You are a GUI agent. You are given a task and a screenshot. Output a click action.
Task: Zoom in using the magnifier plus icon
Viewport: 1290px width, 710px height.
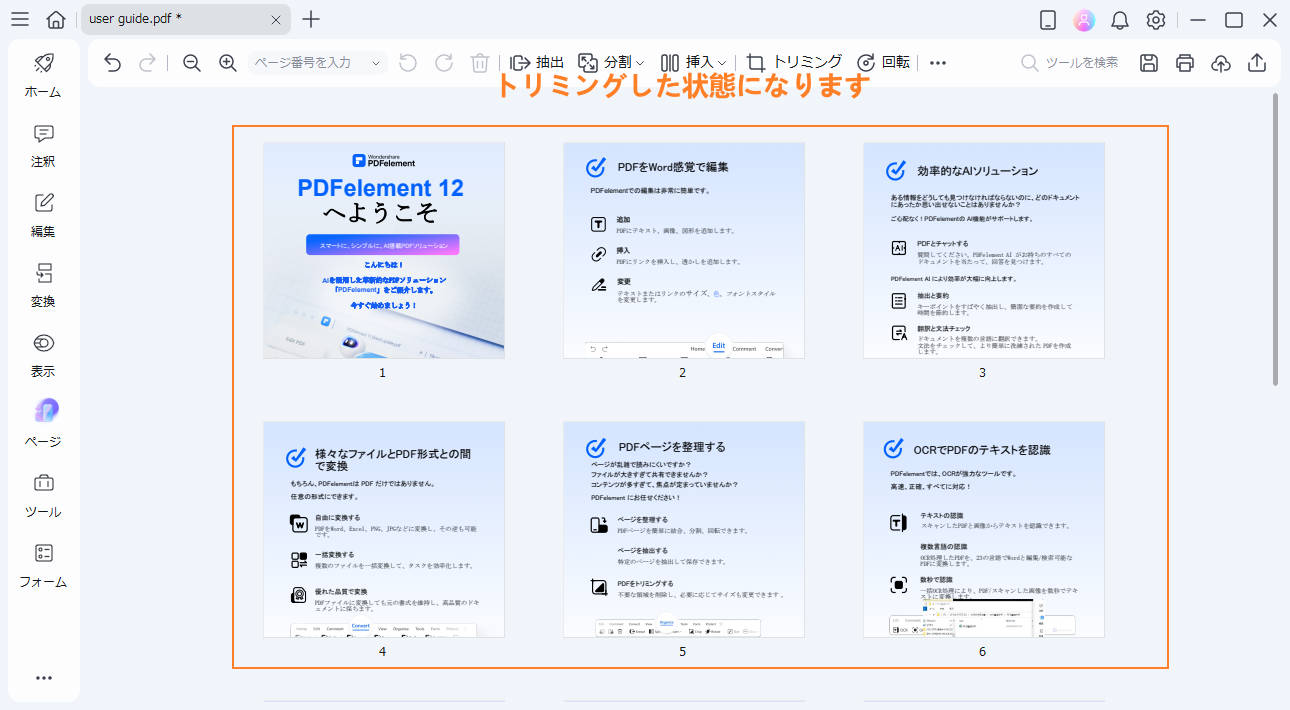coord(228,63)
